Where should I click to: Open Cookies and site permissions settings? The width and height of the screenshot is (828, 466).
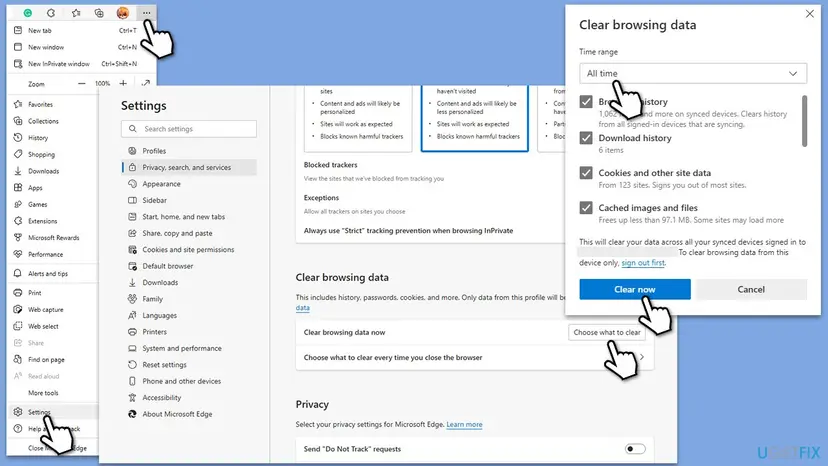pos(189,249)
